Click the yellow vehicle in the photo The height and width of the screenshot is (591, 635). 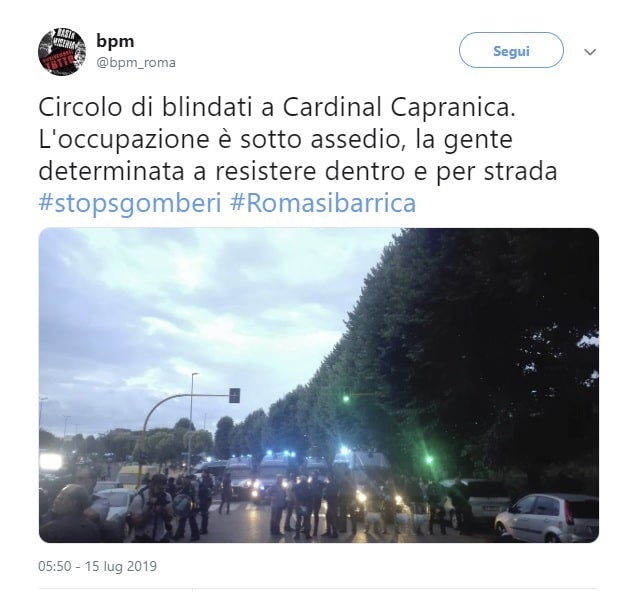[132, 476]
